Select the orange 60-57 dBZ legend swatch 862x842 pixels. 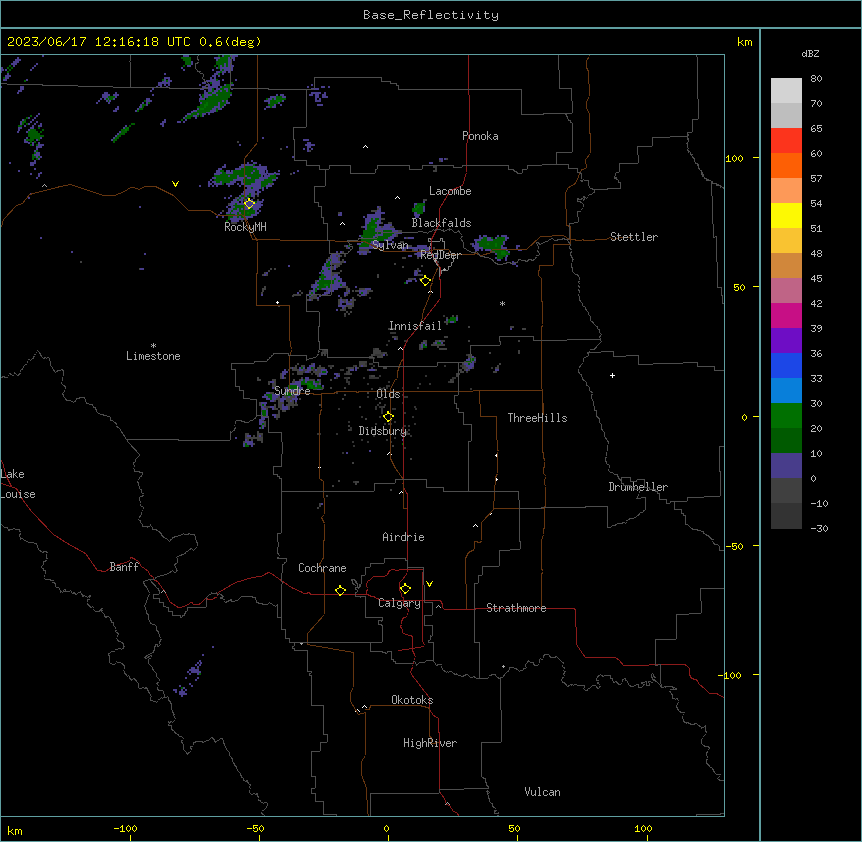click(786, 165)
